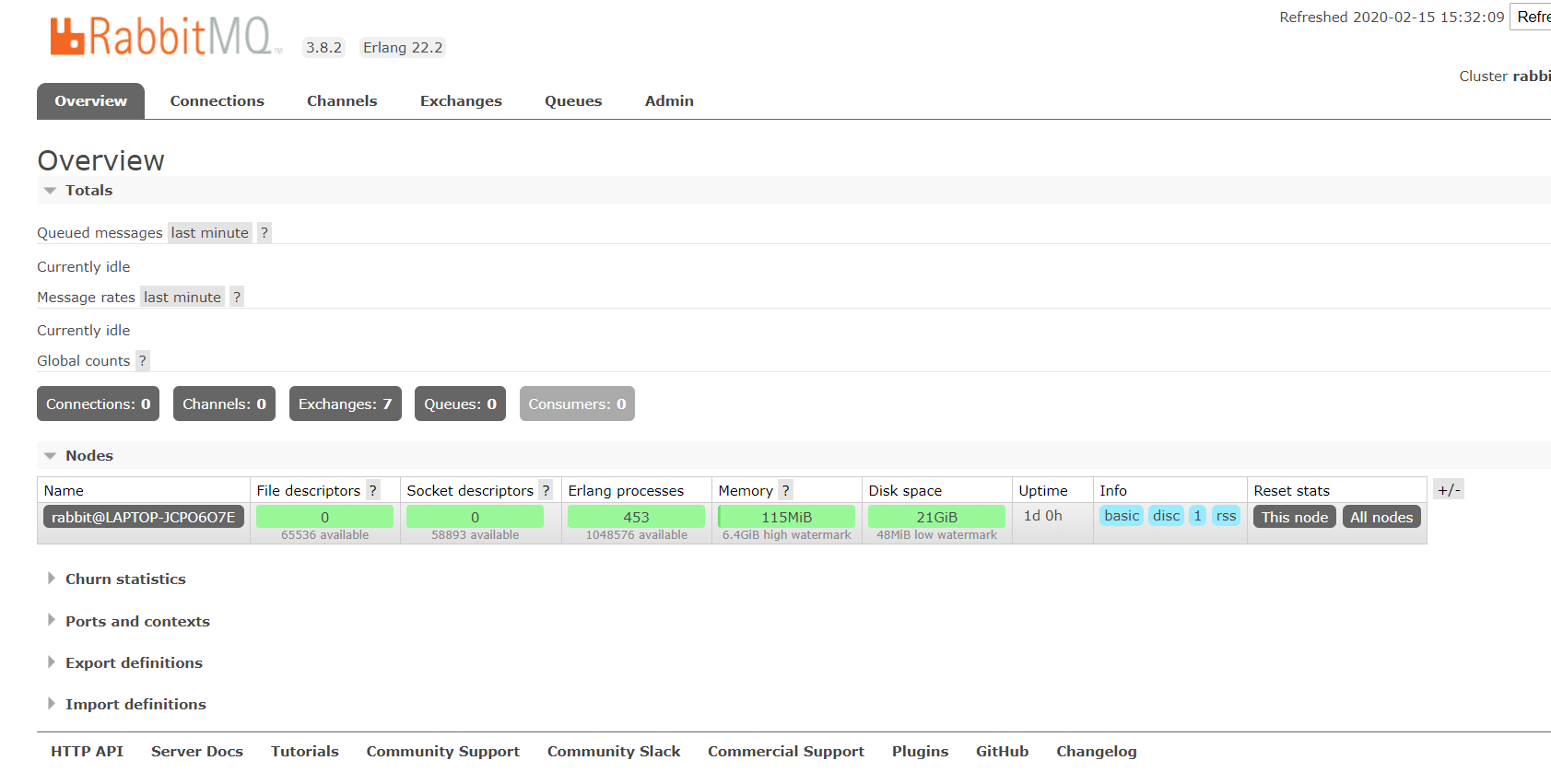
Task: Expand Churn statistics section
Action: (x=125, y=579)
